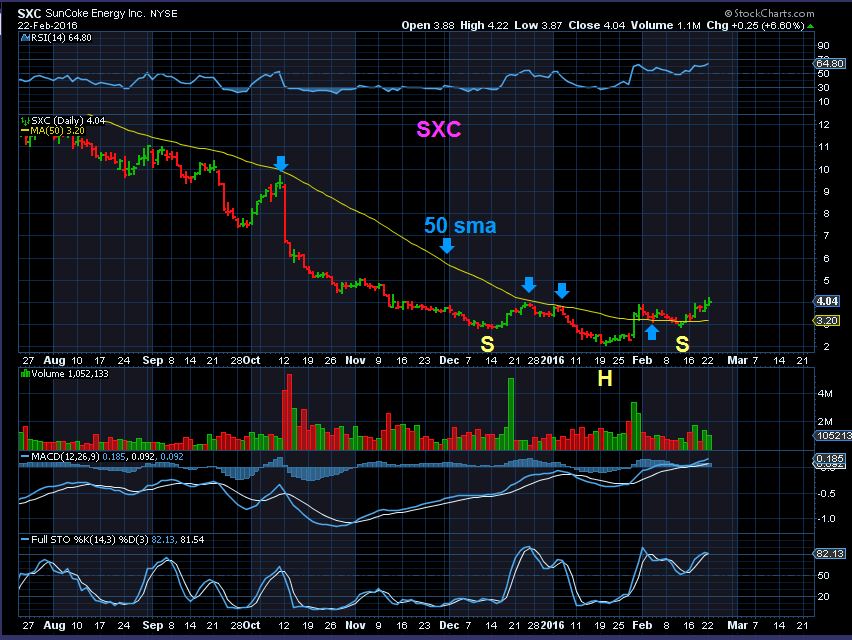Click the Full STO legend line icon

point(25,539)
